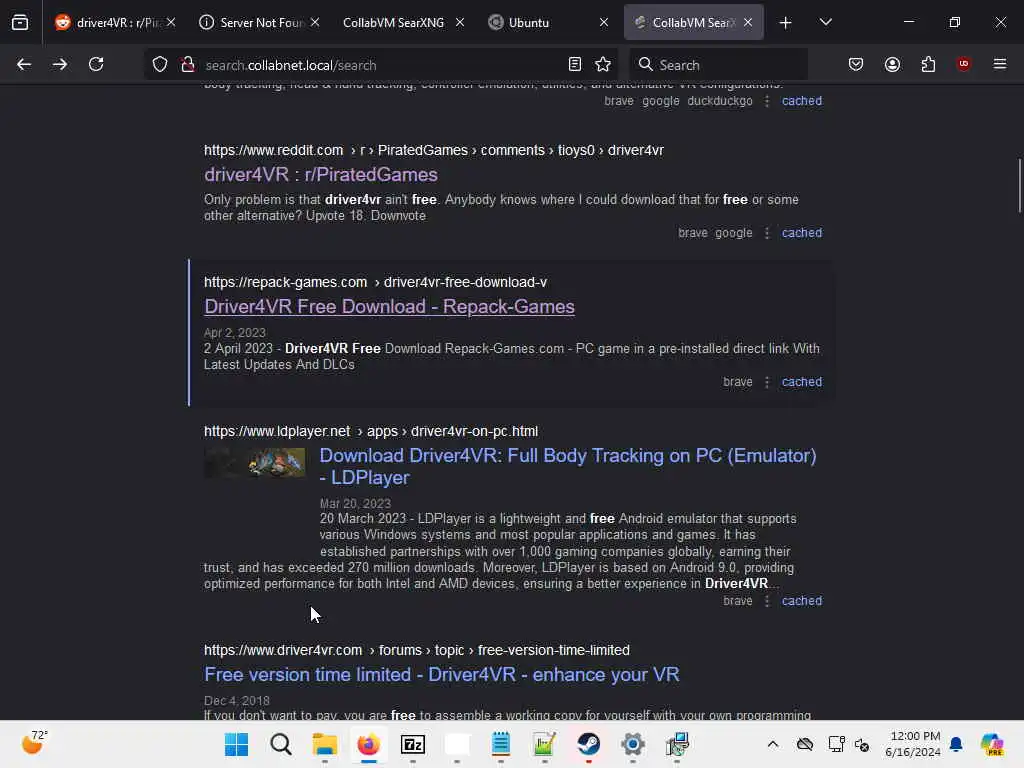
Task: Click Firefox icon in taskbar
Action: (x=369, y=744)
